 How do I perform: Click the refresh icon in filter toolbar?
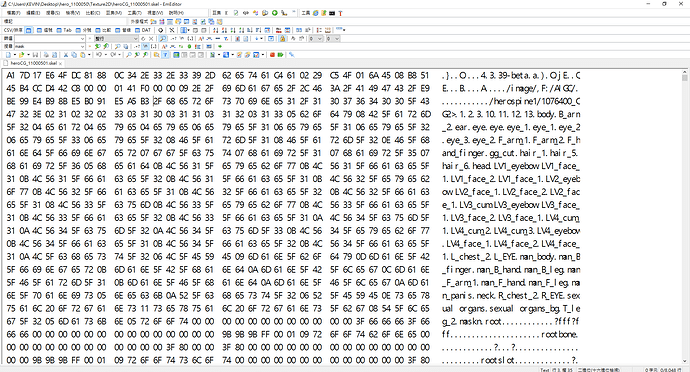[143, 38]
